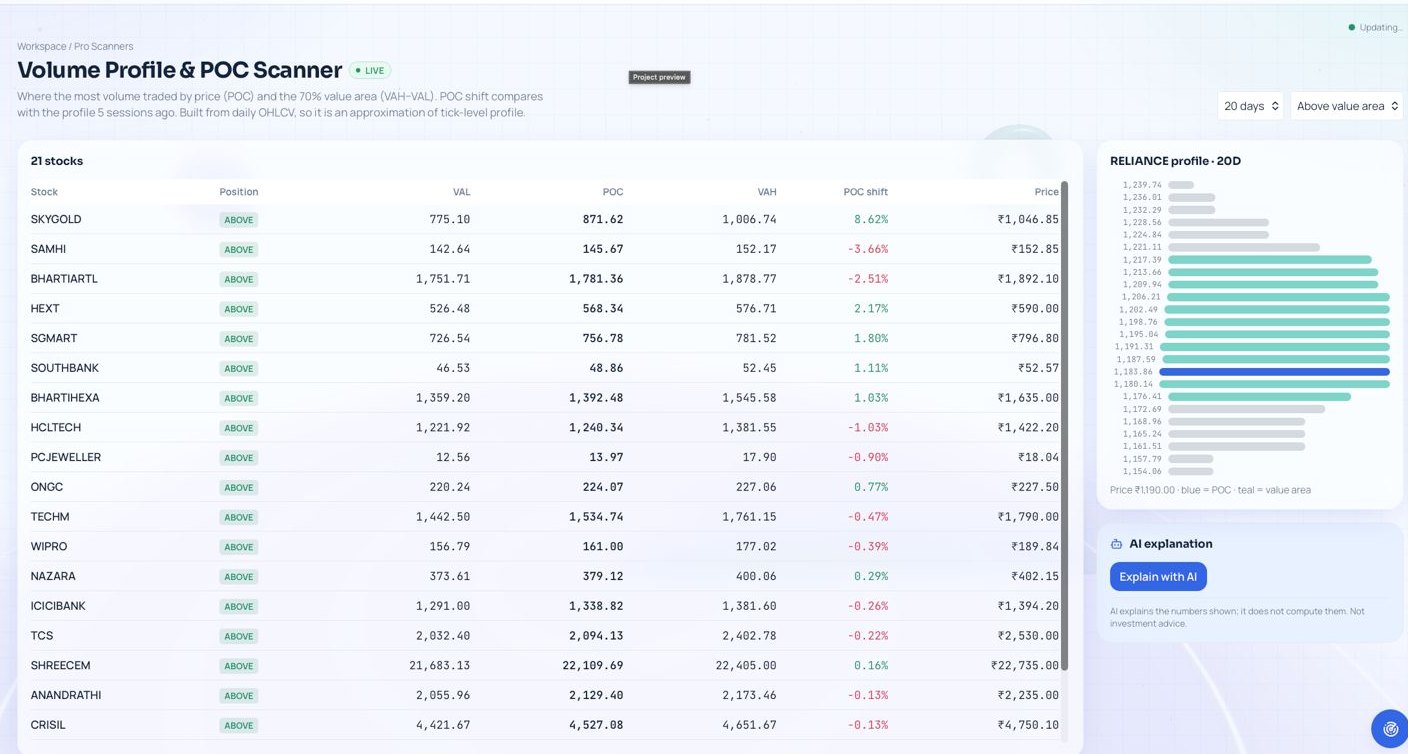The image size is (1408, 754).
Task: Select the TCS stock name
Action: tap(42, 636)
